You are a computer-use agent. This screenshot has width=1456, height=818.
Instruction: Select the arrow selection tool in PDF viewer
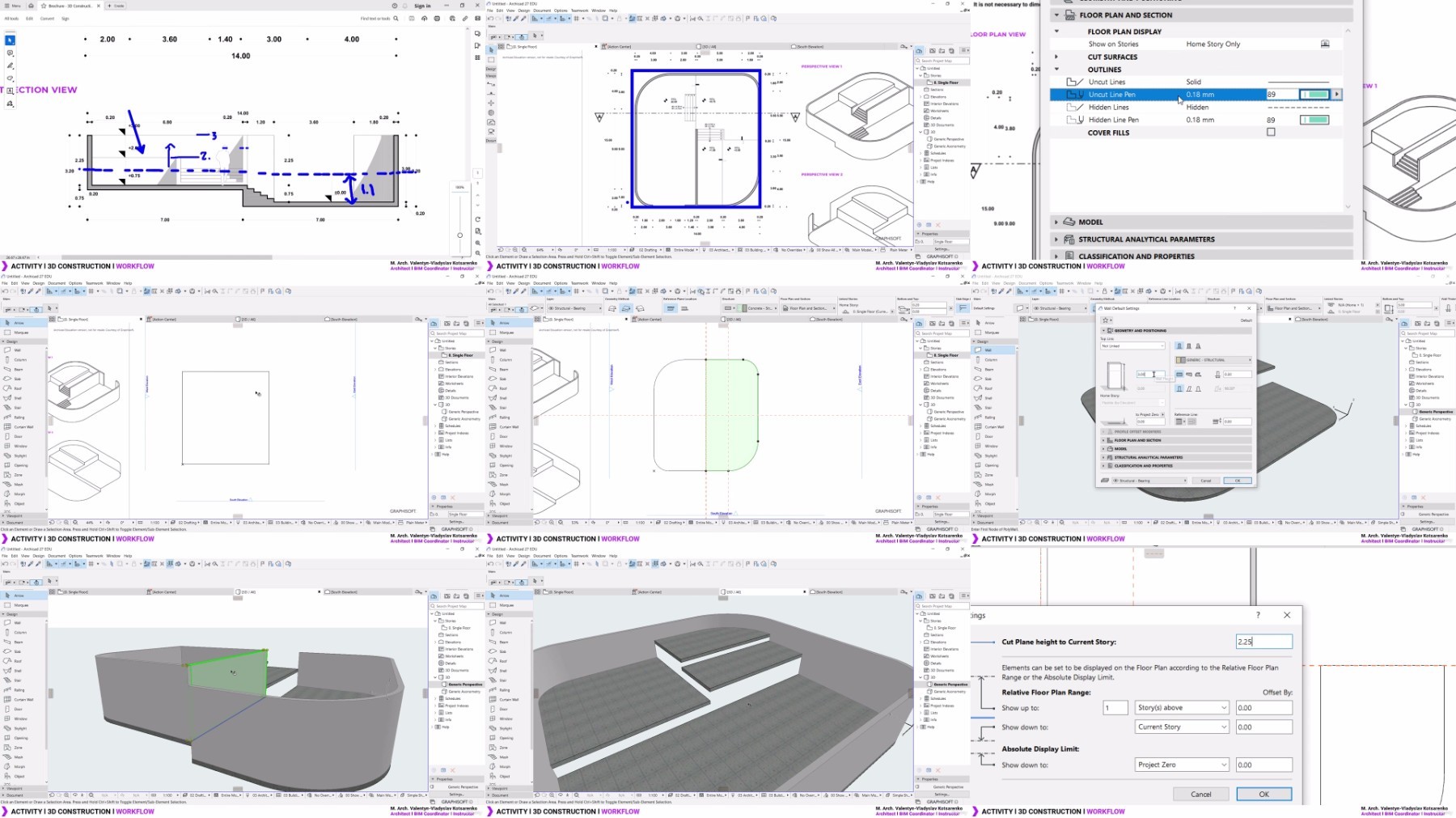tap(10, 40)
